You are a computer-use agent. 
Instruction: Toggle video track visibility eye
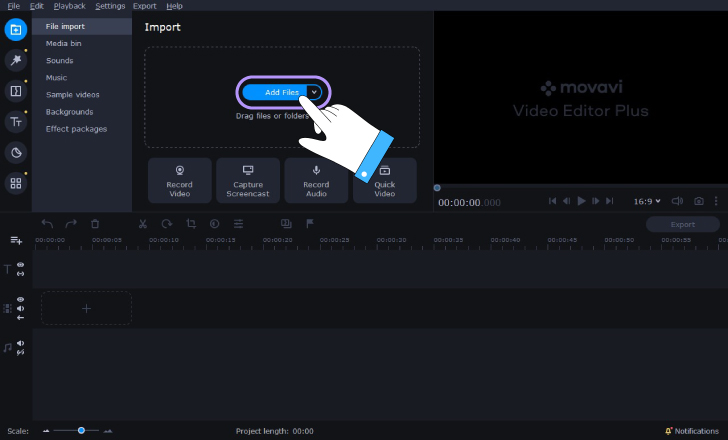(20, 299)
